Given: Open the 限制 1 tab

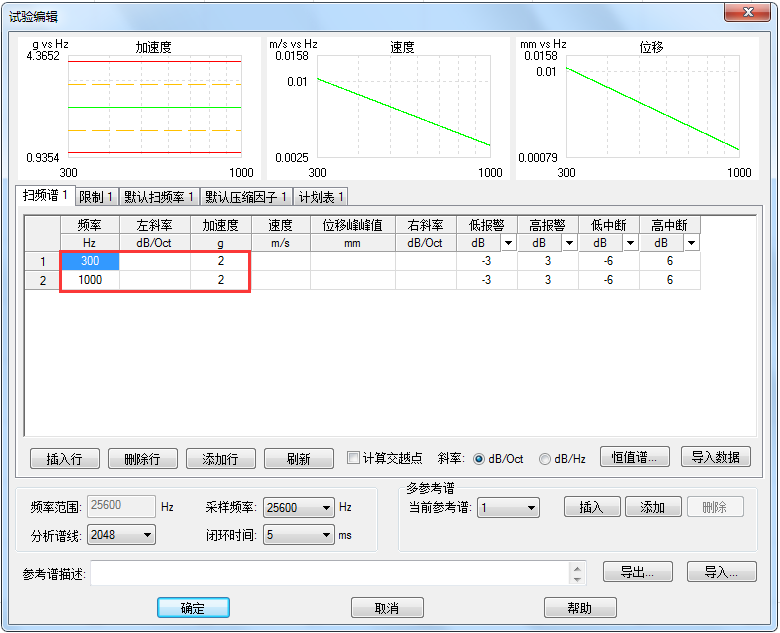Looking at the screenshot, I should [x=97, y=197].
